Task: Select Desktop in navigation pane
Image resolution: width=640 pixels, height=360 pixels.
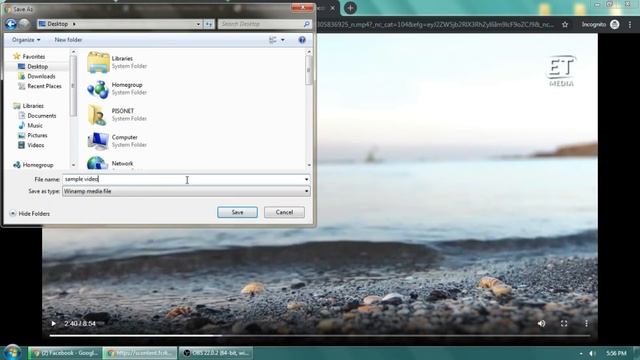Action: tap(33, 67)
